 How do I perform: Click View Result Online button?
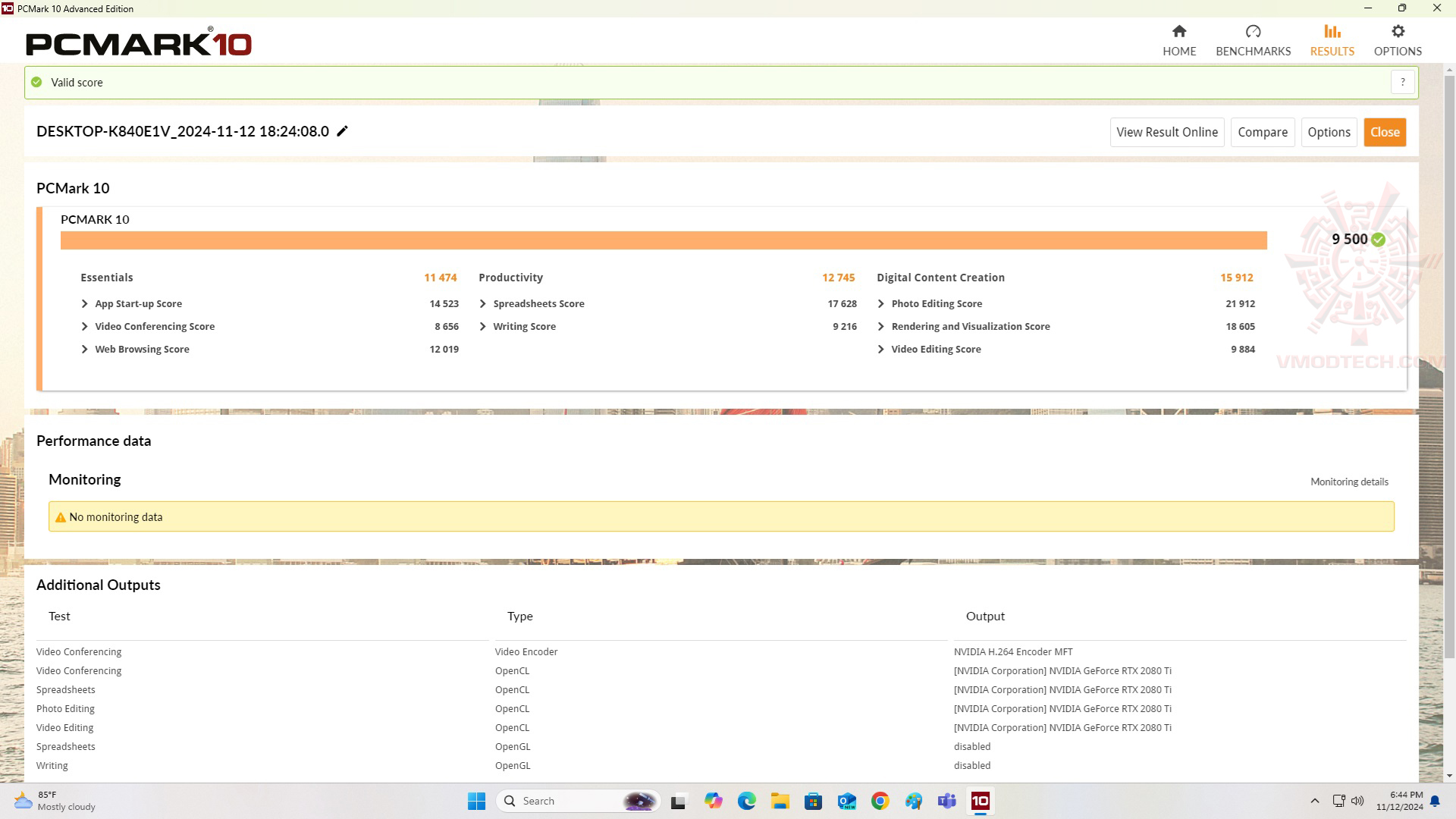click(x=1166, y=132)
